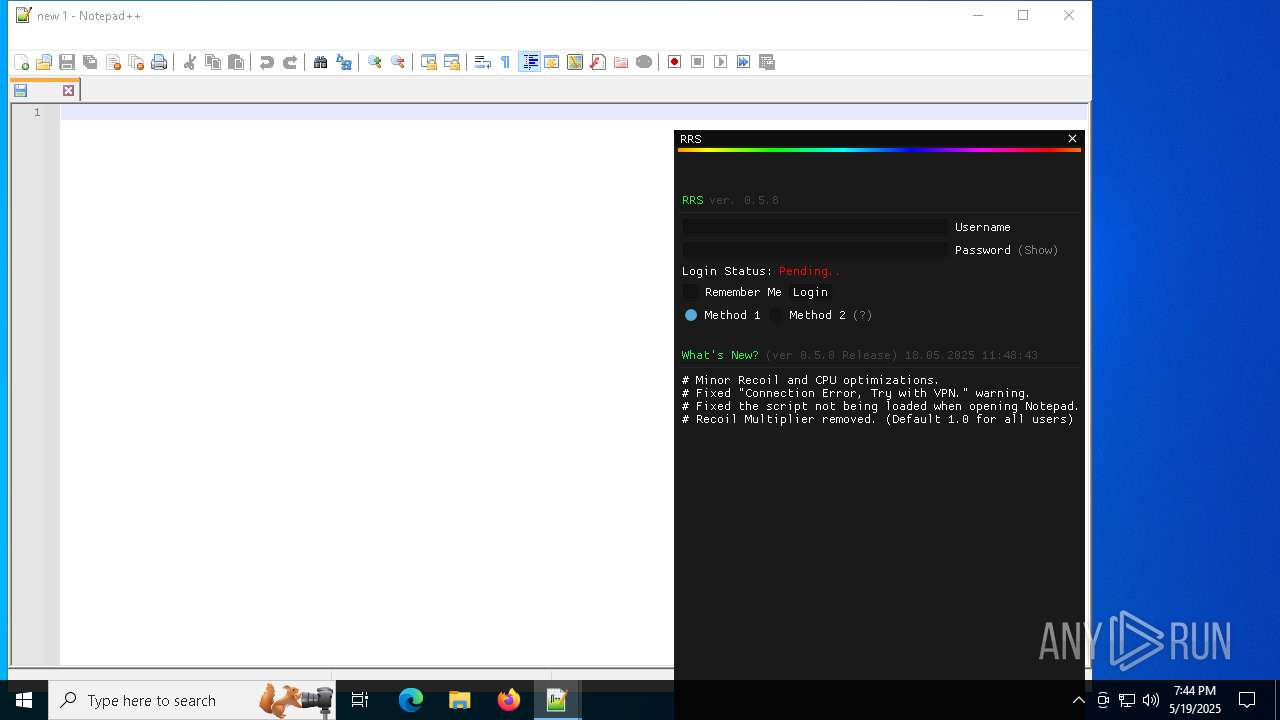
Task: Open Folder as Workspace icon
Action: (621, 62)
